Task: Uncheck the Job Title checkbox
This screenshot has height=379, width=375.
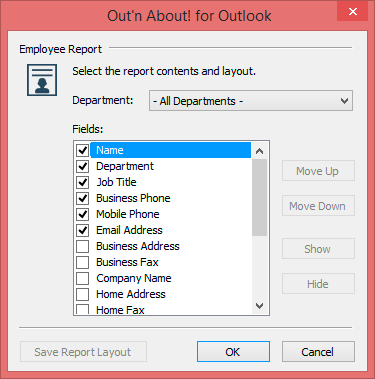Action: [83, 182]
